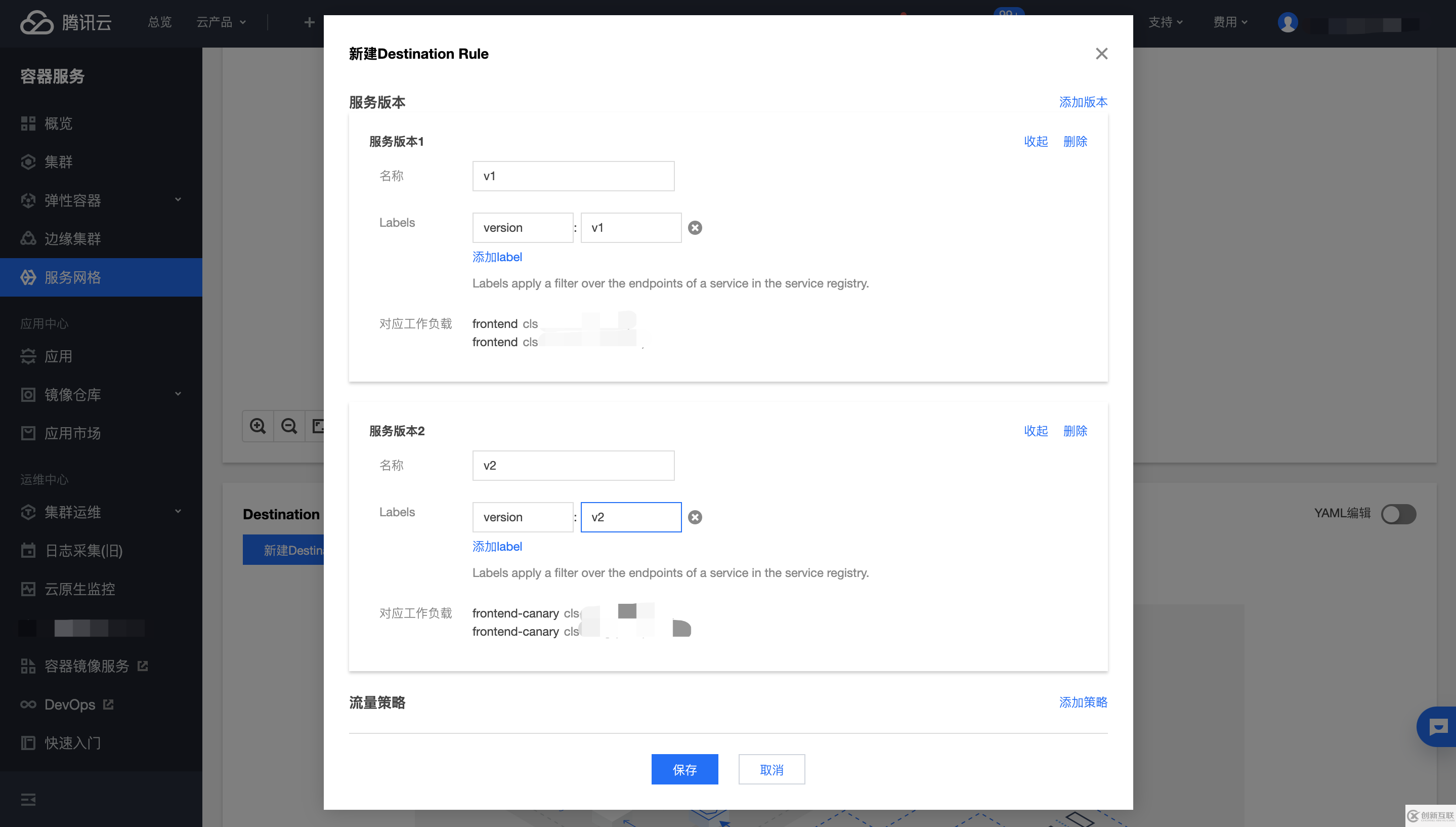Open 概览 in the sidebar
The height and width of the screenshot is (827, 1456).
point(101,123)
